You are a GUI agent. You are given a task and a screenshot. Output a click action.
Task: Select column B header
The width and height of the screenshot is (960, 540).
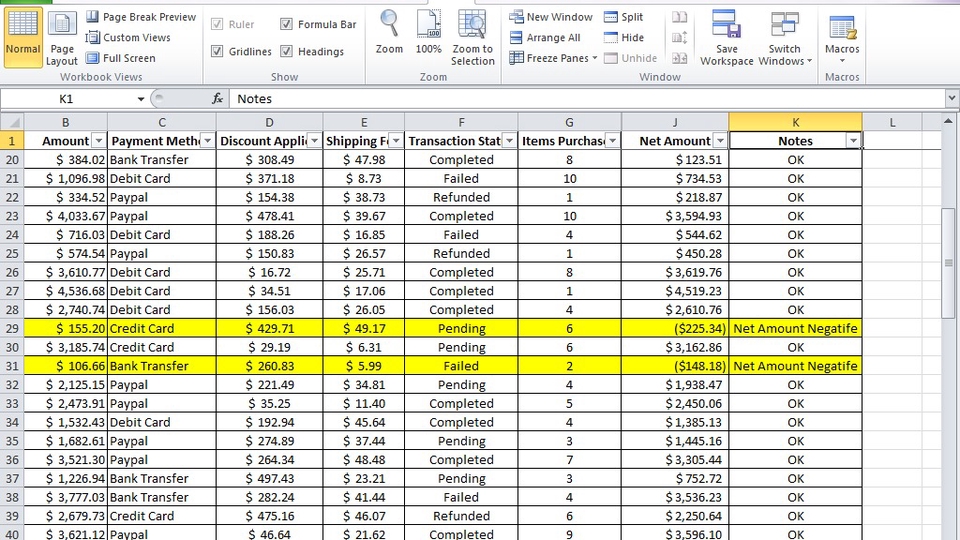(66, 122)
